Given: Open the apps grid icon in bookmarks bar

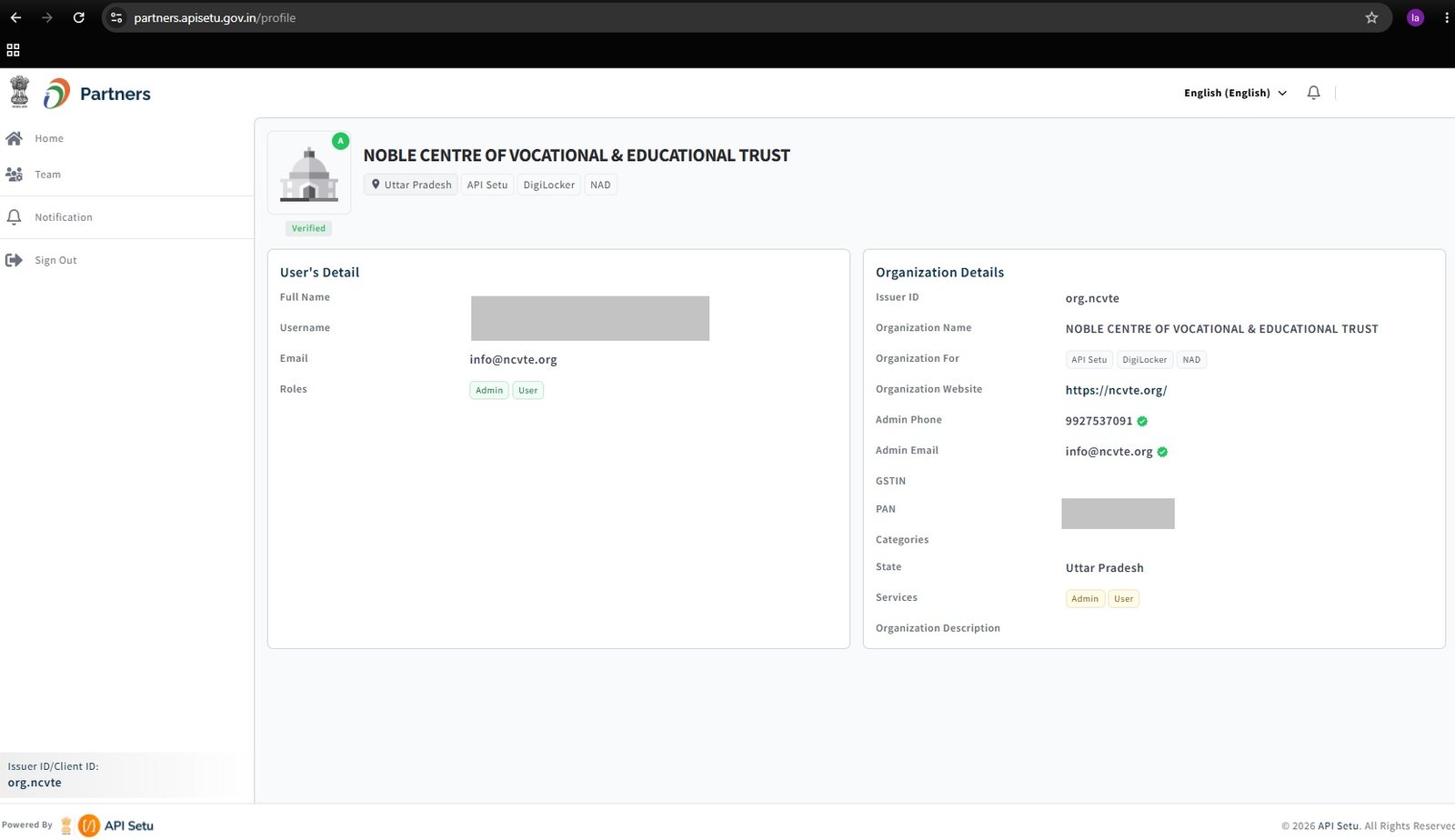Looking at the screenshot, I should pos(13,50).
